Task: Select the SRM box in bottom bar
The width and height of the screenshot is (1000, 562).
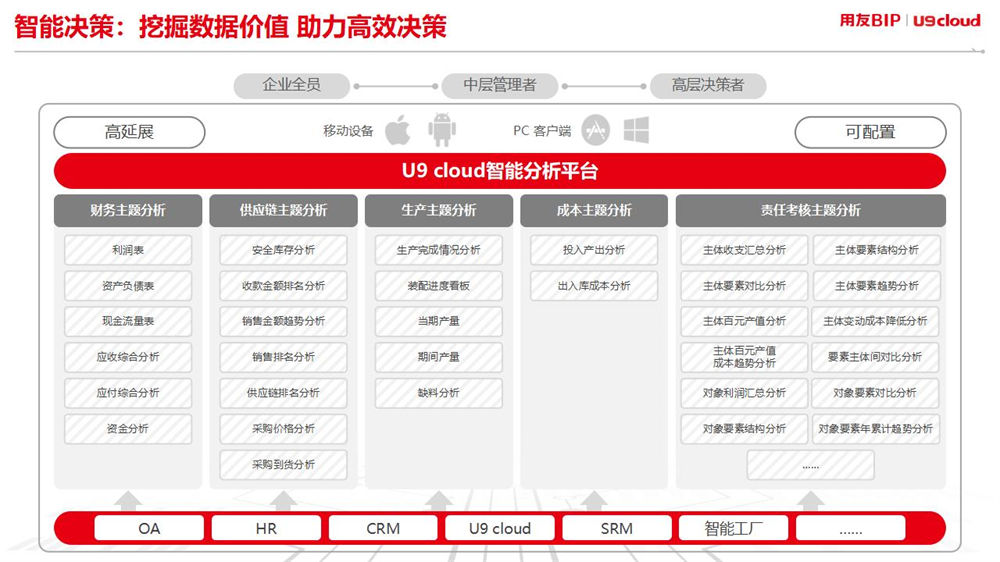Action: click(617, 528)
